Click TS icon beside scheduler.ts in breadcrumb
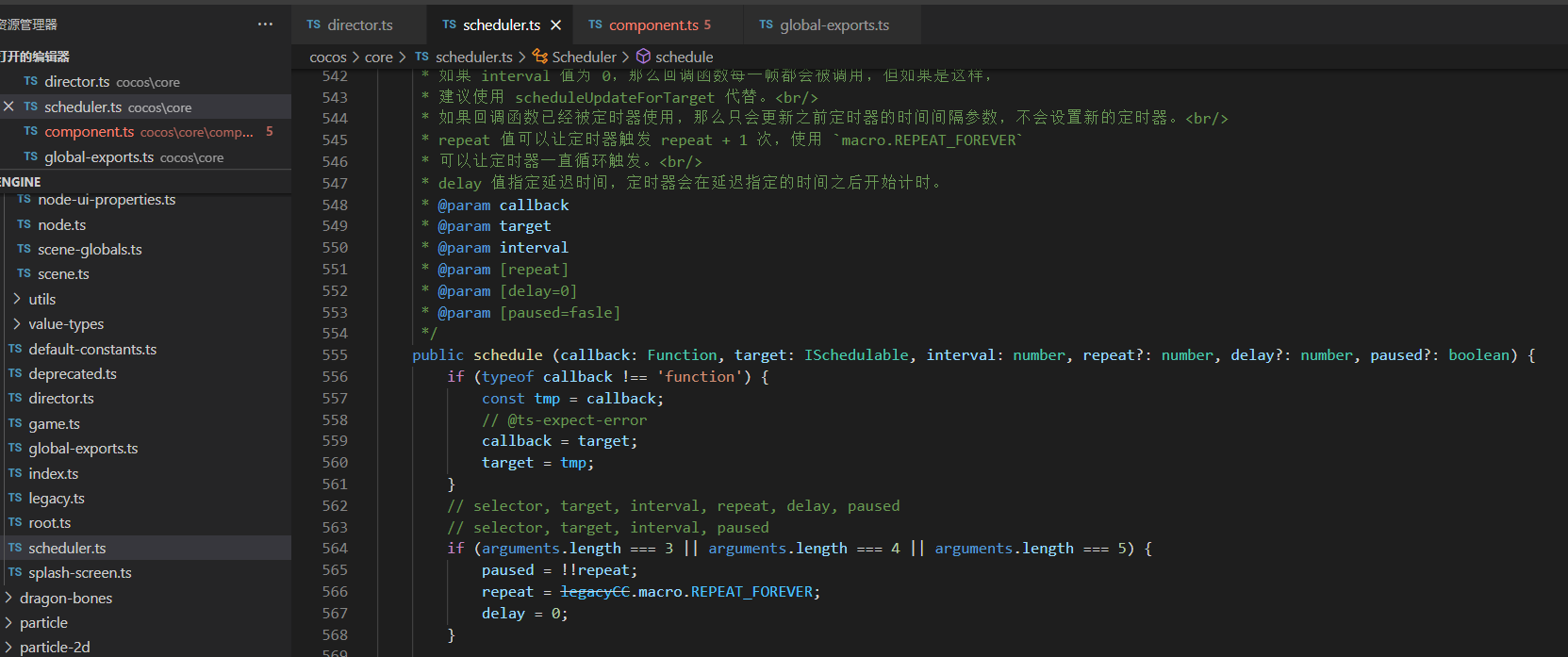This screenshot has height=657, width=1568. 421,57
